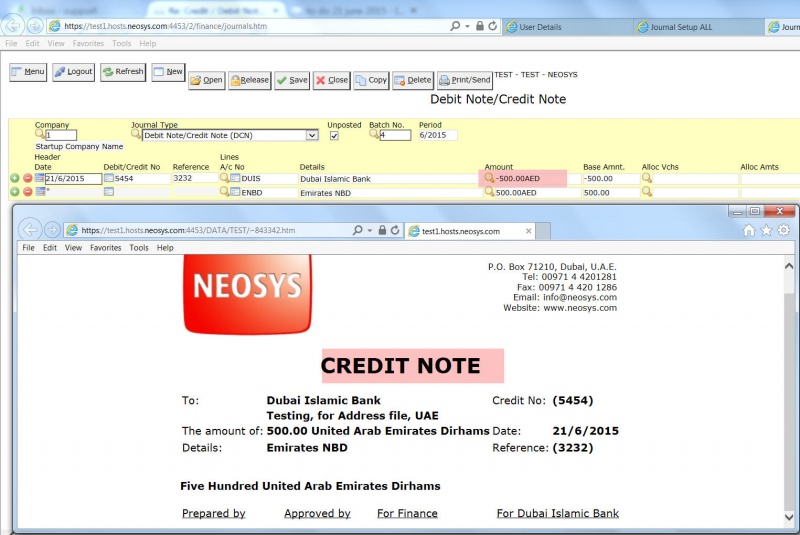The image size is (800, 535).
Task: Click the Batch No. input field
Action: click(395, 135)
